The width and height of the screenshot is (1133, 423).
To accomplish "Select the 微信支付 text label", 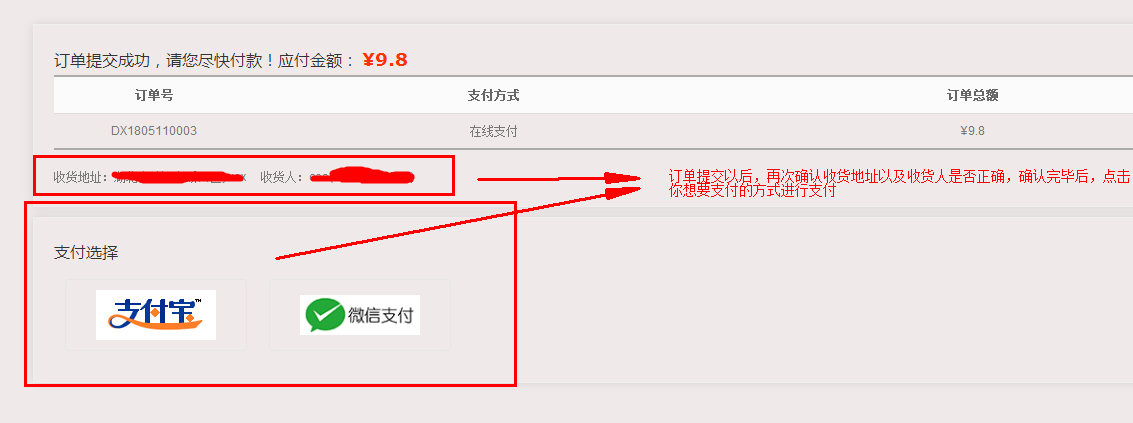I will pyautogui.click(x=381, y=316).
